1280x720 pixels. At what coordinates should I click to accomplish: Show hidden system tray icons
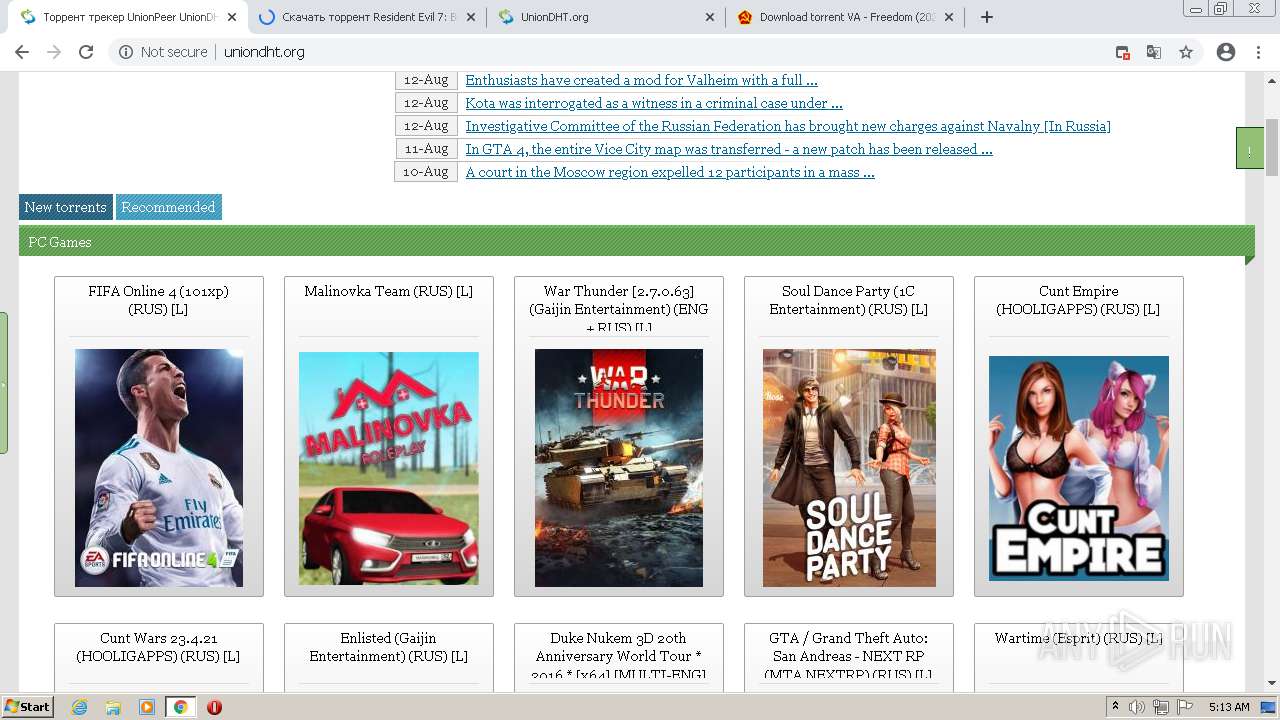coord(1115,707)
